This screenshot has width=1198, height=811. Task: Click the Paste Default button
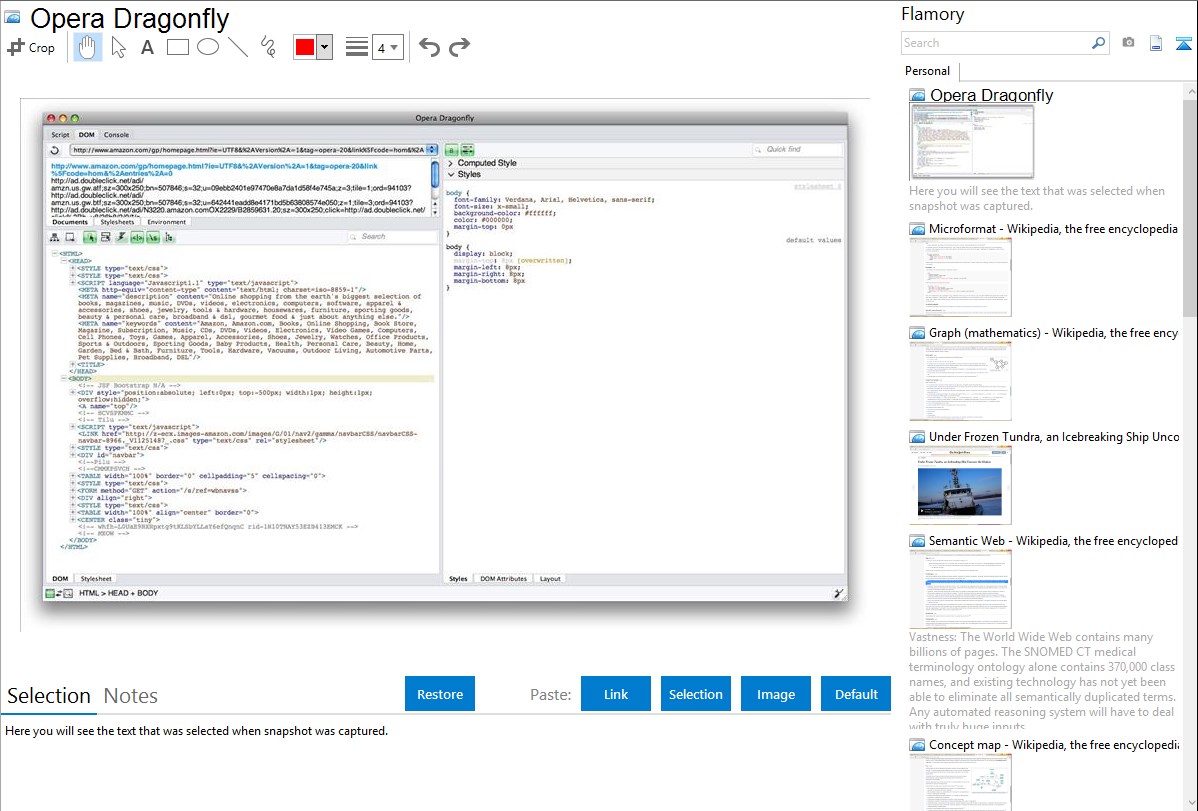(856, 694)
